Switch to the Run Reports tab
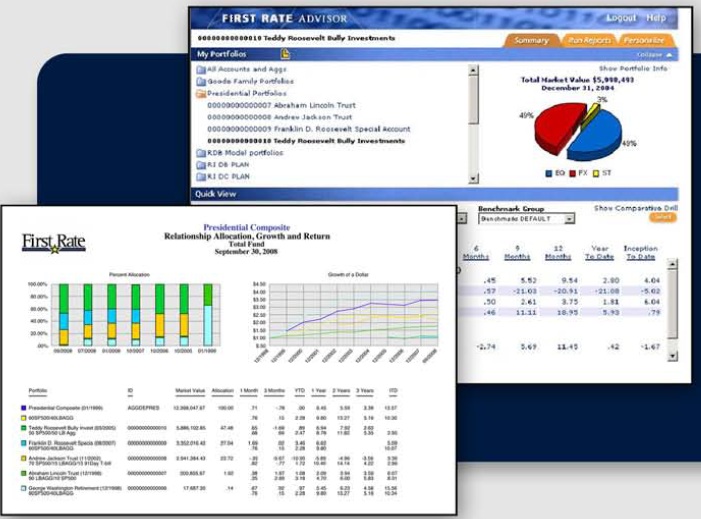Screen dimensions: 701x519 click(589, 40)
